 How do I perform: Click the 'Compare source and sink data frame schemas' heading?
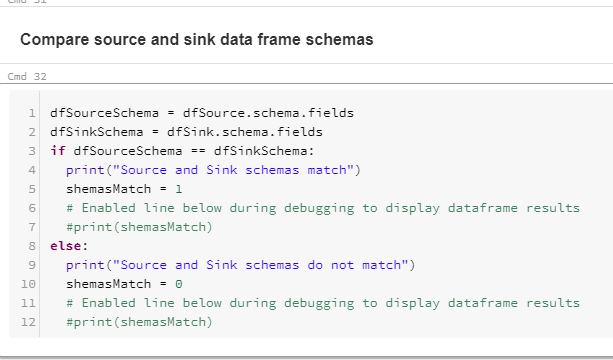point(197,40)
